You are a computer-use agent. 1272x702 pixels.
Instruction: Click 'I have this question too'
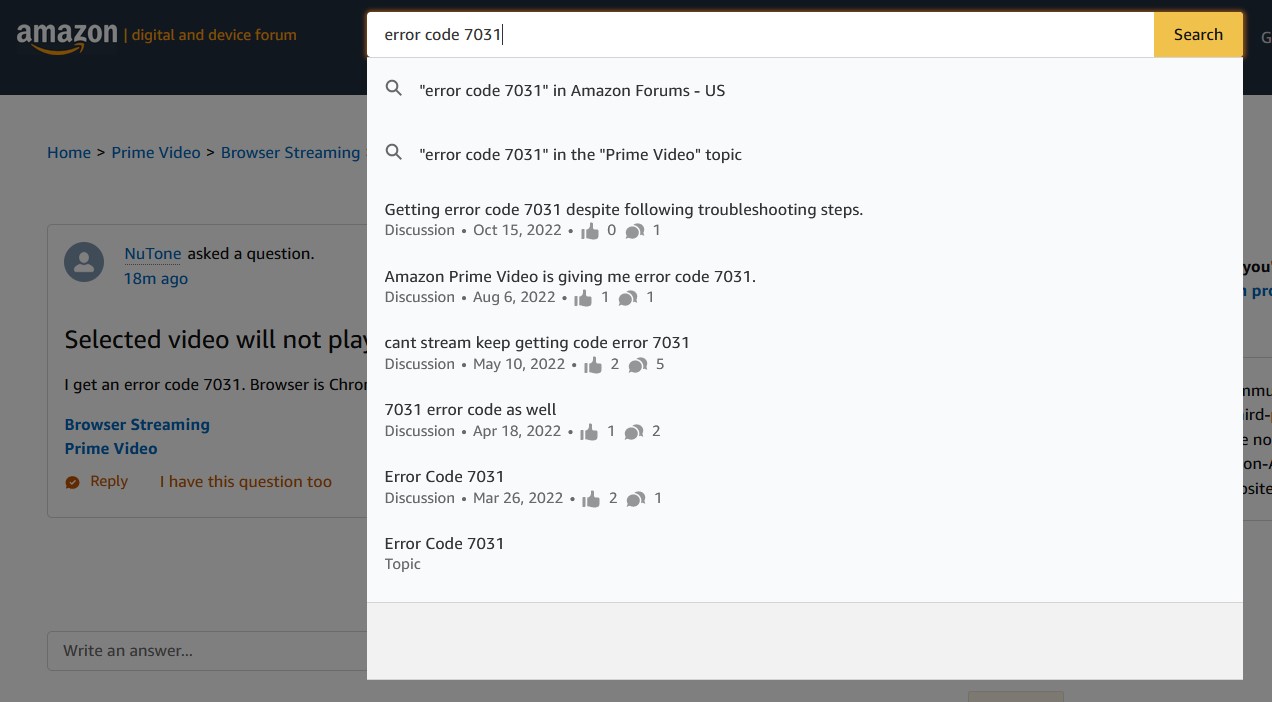(246, 481)
